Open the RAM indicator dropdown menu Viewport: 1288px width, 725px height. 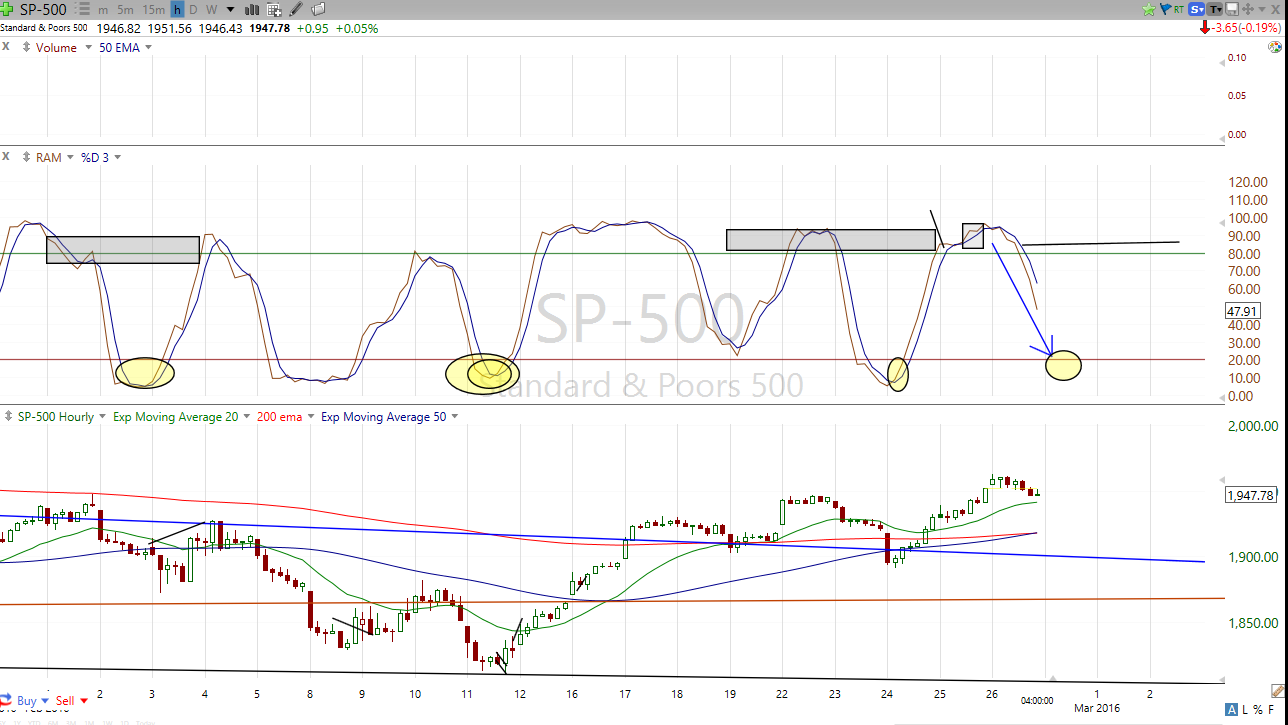tap(70, 158)
